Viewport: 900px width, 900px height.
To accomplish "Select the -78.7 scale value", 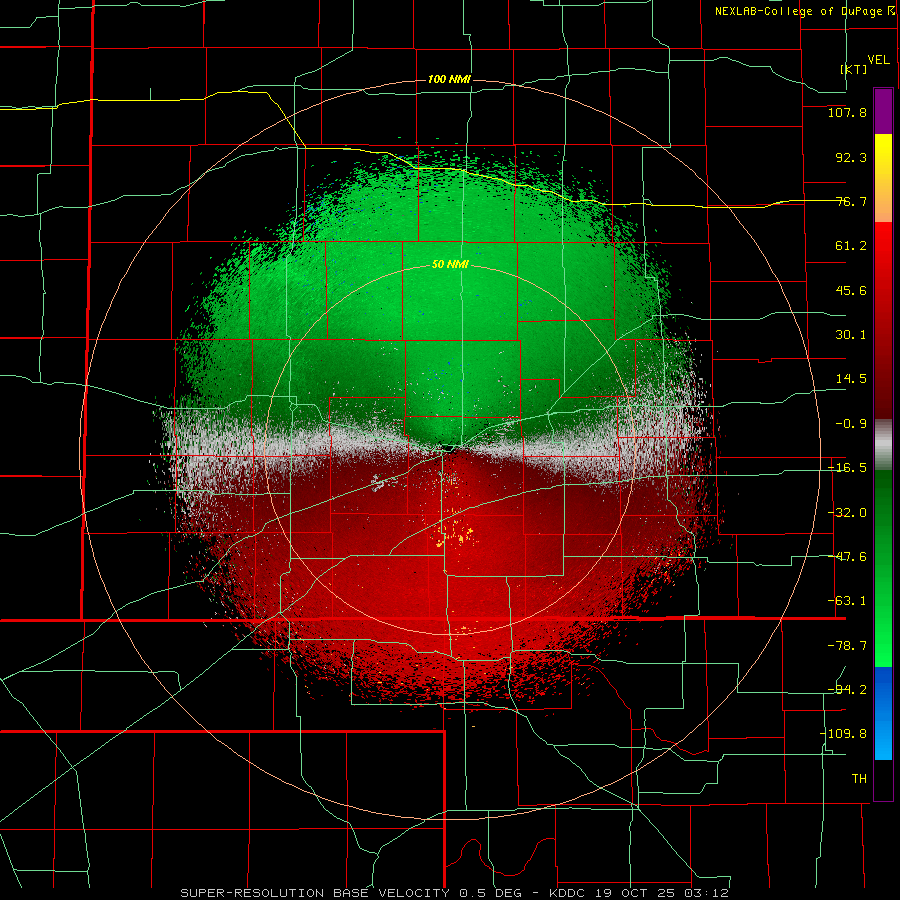I will [x=847, y=646].
